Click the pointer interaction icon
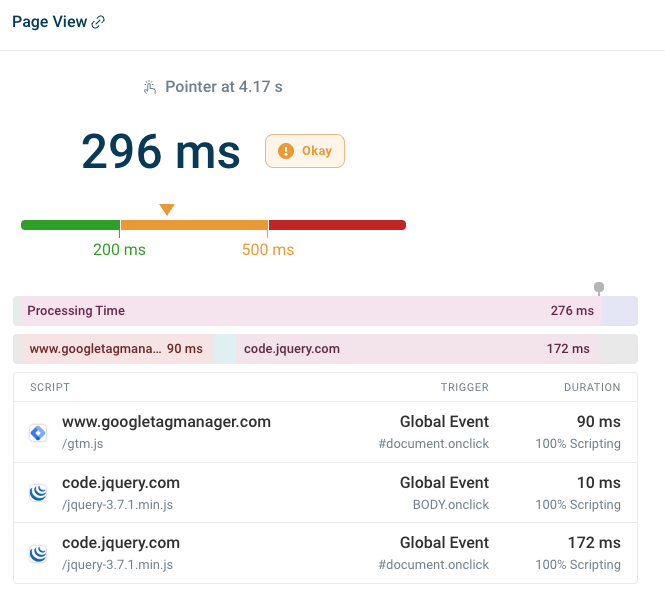 (x=150, y=87)
